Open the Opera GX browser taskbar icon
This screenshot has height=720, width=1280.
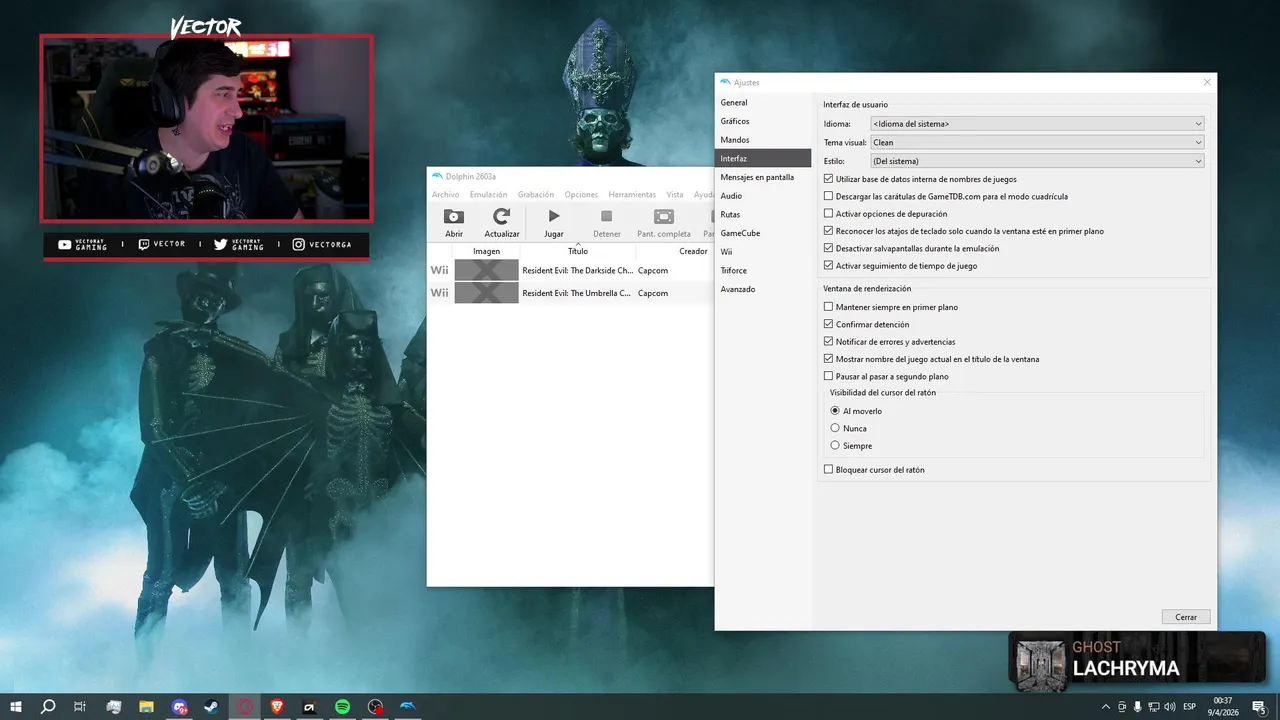(x=244, y=707)
